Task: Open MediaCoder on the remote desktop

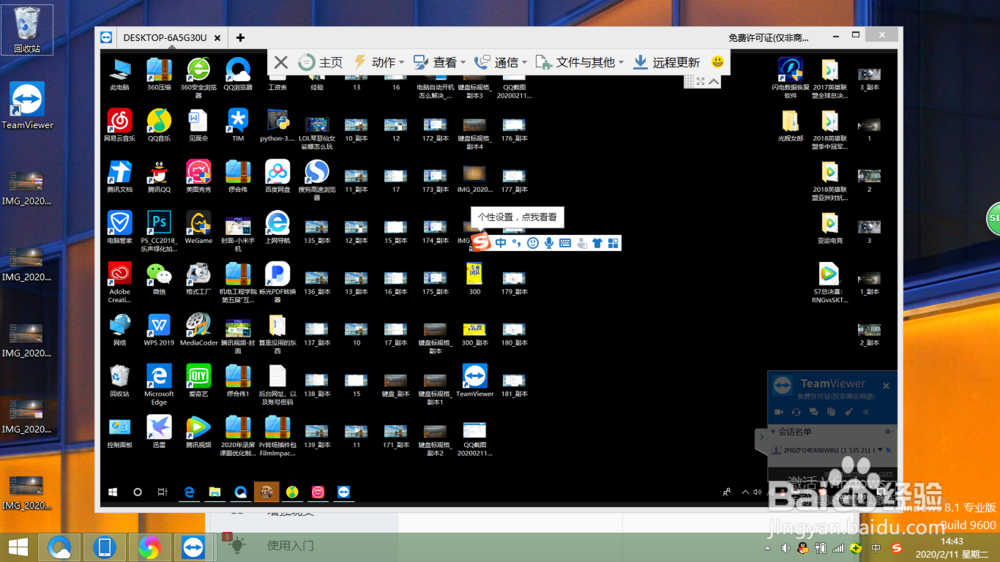Action: point(198,329)
